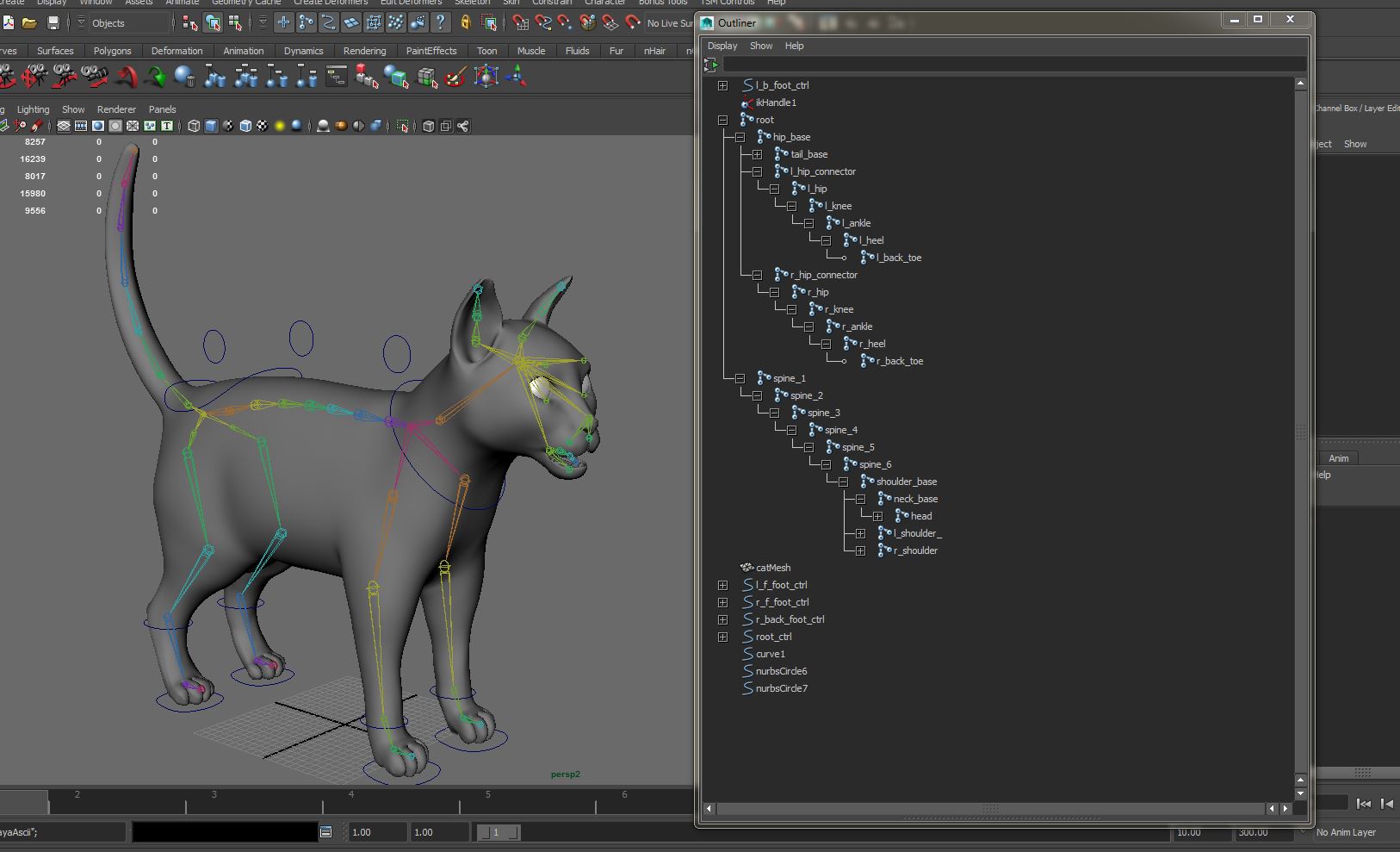1400x852 pixels.
Task: Click the Outliner refresh icon
Action: pos(711,64)
